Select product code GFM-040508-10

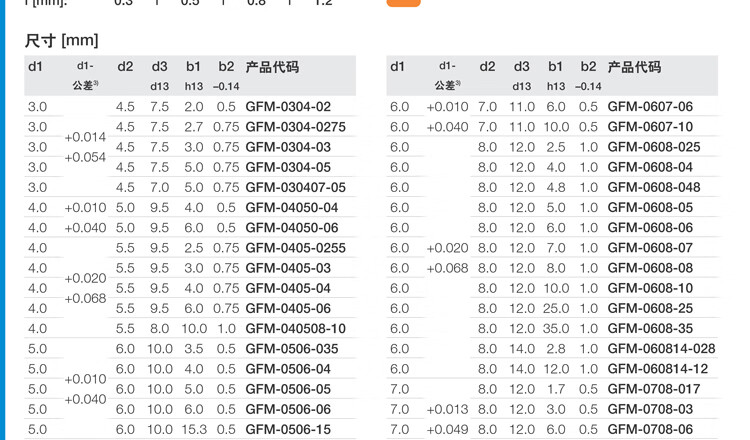pyautogui.click(x=295, y=329)
